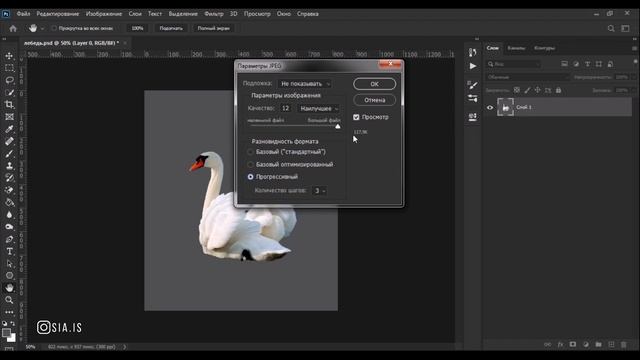The width and height of the screenshot is (640, 360).
Task: Open the layer blend mode dropdown
Action: (x=527, y=77)
